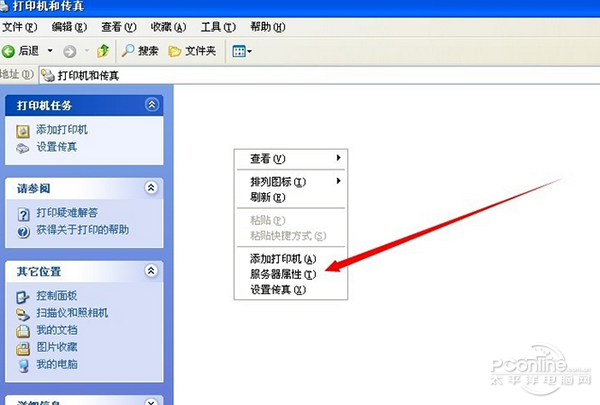Open the Views icon dropdown in toolbar
This screenshot has width=600, height=405.
tap(242, 51)
